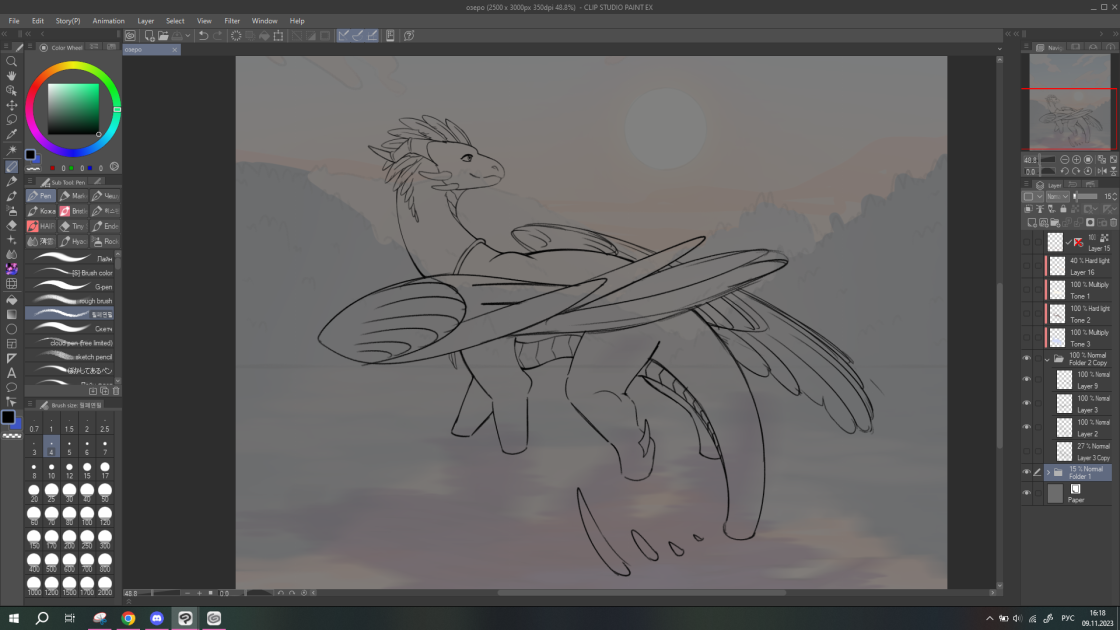The width and height of the screenshot is (1120, 630).
Task: Open the Animation menu
Action: pos(108,21)
